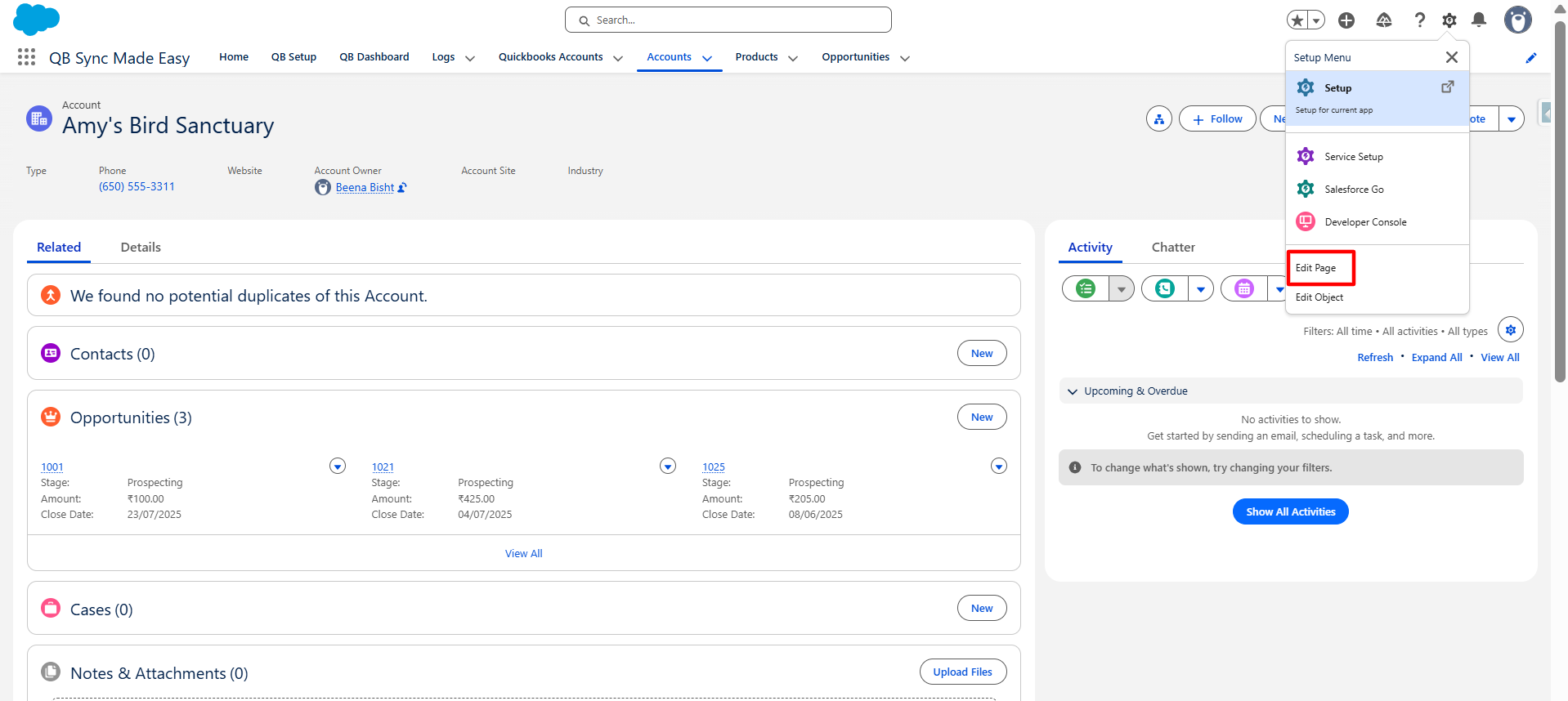Open dropdown for opportunity 1001 actions
The height and width of the screenshot is (701, 1568).
point(337,467)
